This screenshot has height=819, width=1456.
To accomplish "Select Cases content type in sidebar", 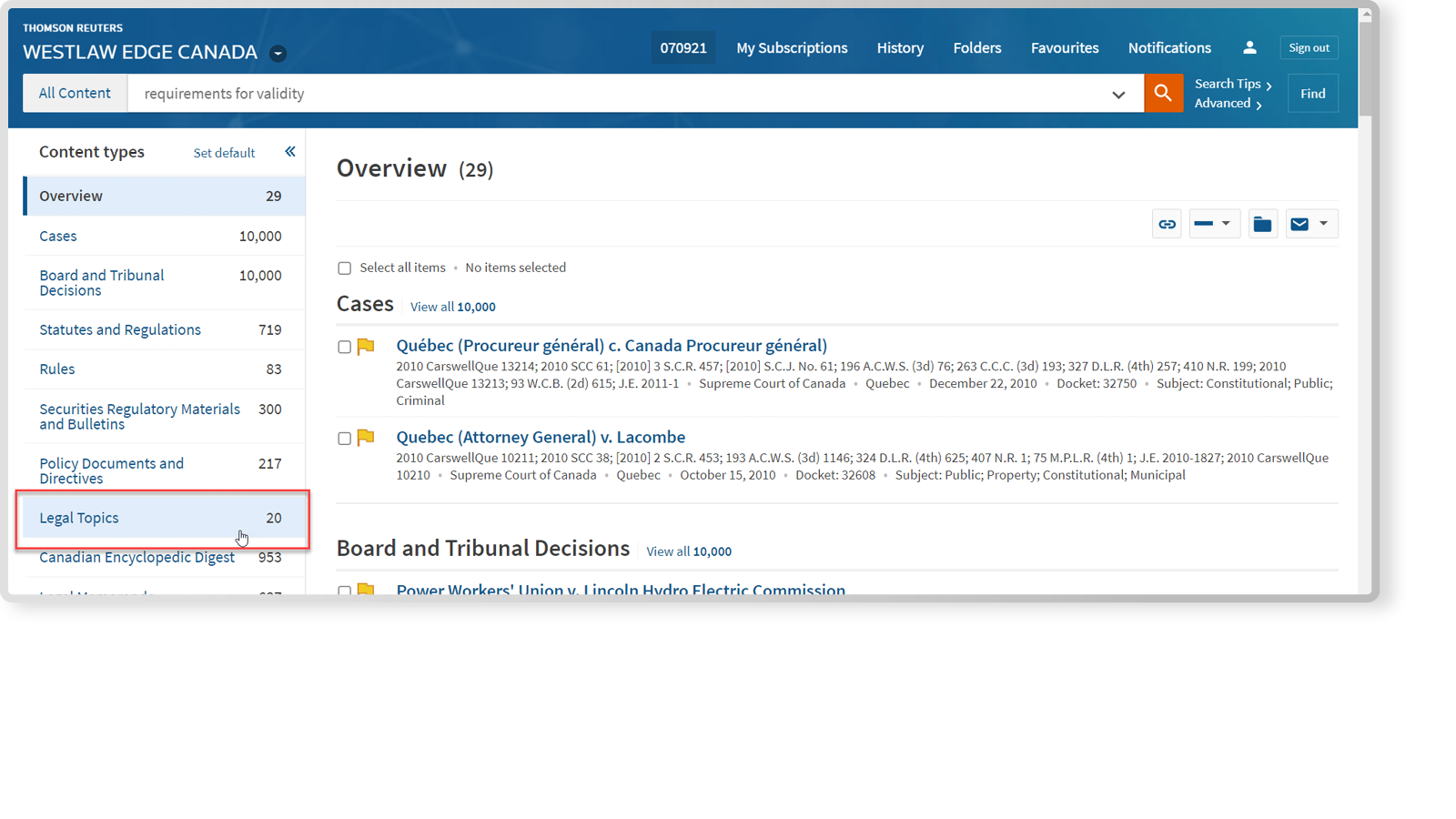I will (x=164, y=236).
